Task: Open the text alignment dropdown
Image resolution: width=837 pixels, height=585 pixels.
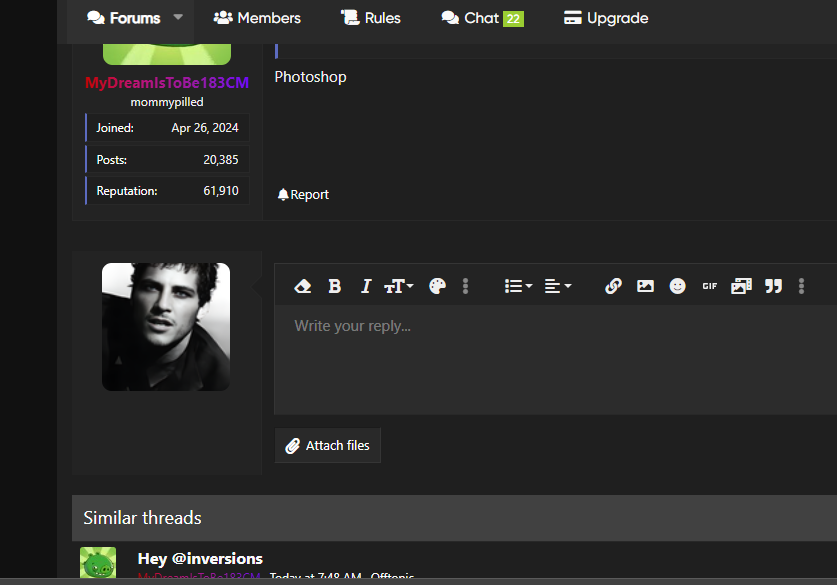Action: (x=557, y=286)
